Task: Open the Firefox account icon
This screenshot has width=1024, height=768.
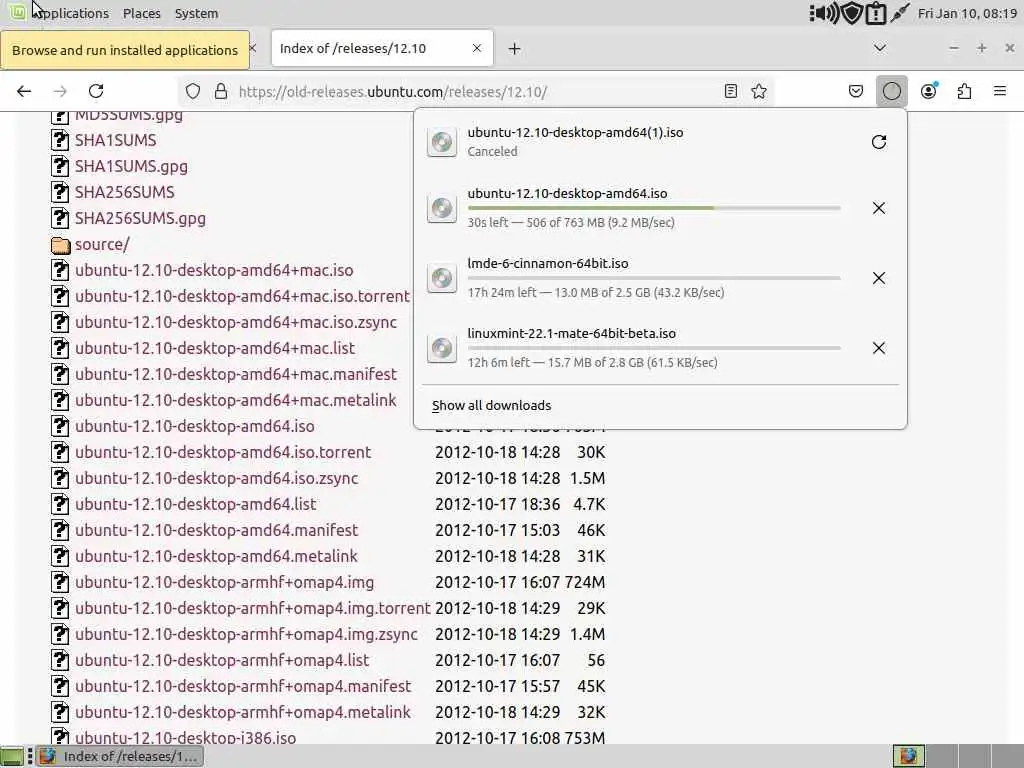Action: (x=928, y=91)
